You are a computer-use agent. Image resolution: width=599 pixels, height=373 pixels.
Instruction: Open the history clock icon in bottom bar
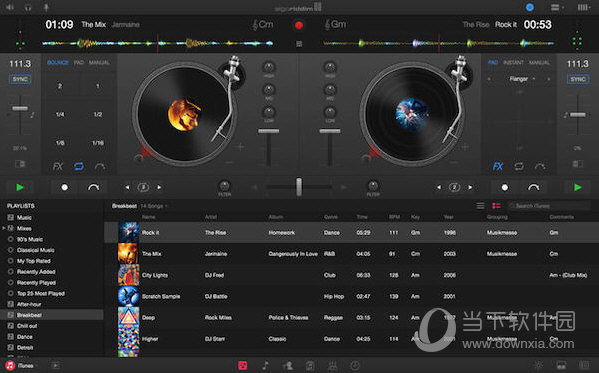click(355, 366)
